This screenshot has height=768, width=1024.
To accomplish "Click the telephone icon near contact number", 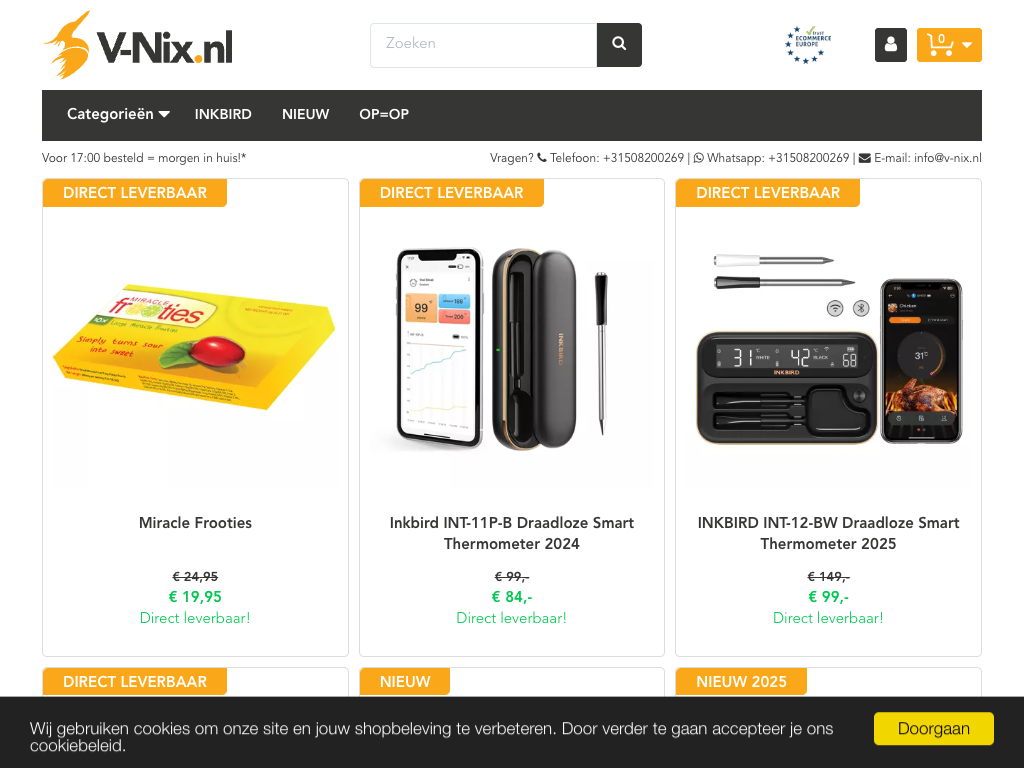I will (542, 158).
